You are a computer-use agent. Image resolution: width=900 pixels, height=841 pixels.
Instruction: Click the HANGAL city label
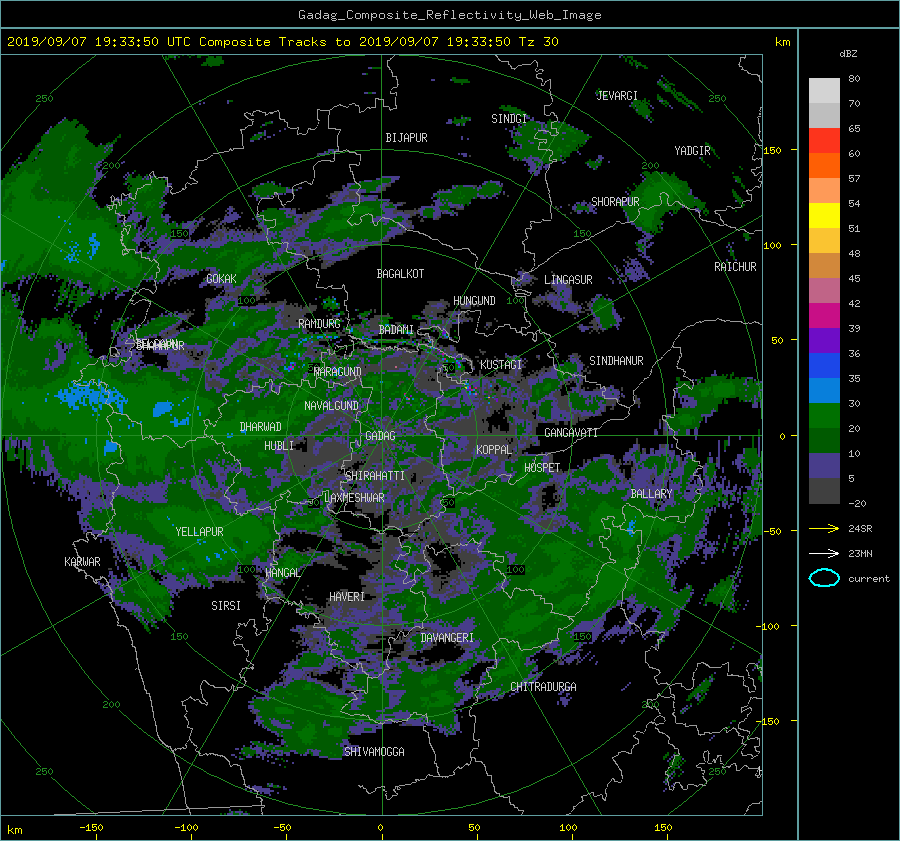tap(282, 573)
